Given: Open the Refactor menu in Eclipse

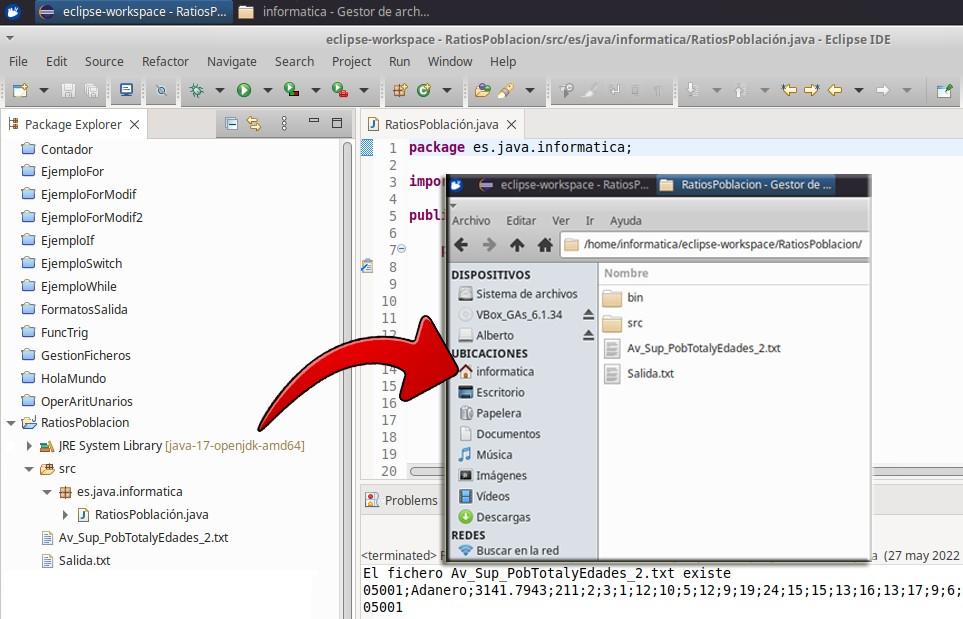Looking at the screenshot, I should (x=165, y=61).
